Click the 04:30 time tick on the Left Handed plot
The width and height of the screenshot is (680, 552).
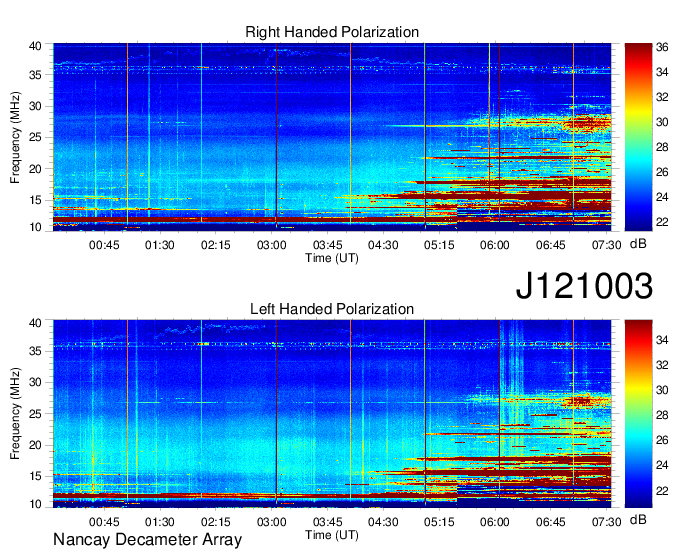[383, 522]
